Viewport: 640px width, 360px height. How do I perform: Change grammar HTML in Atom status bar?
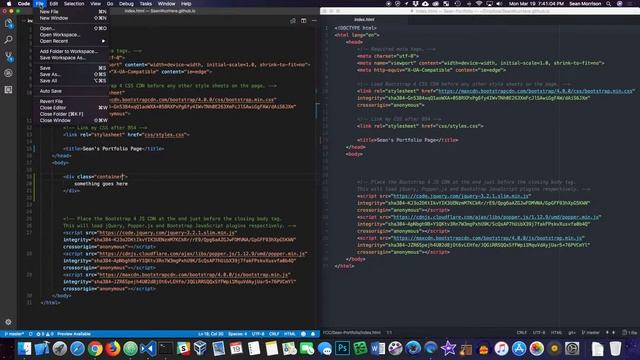coord(556,333)
